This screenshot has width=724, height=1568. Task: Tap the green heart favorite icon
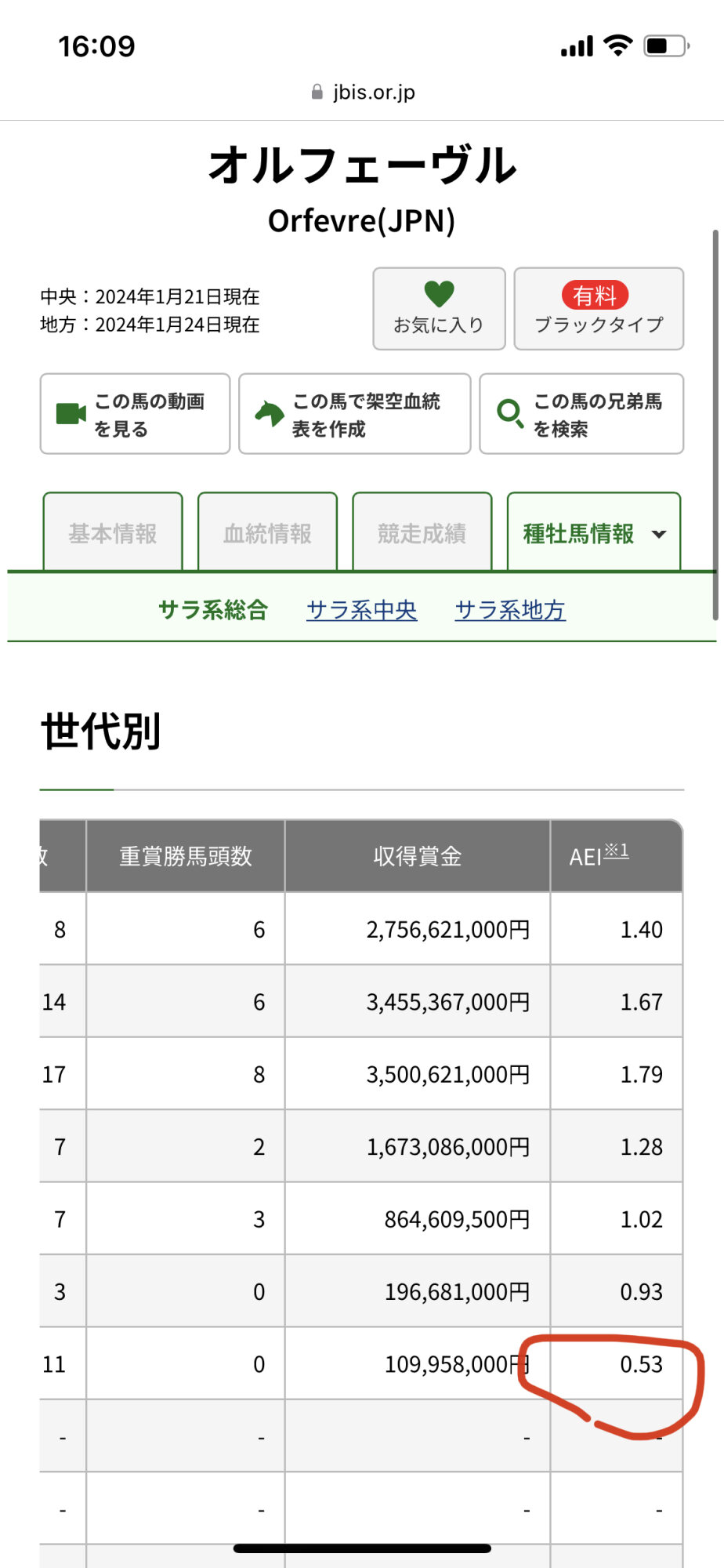[x=439, y=294]
